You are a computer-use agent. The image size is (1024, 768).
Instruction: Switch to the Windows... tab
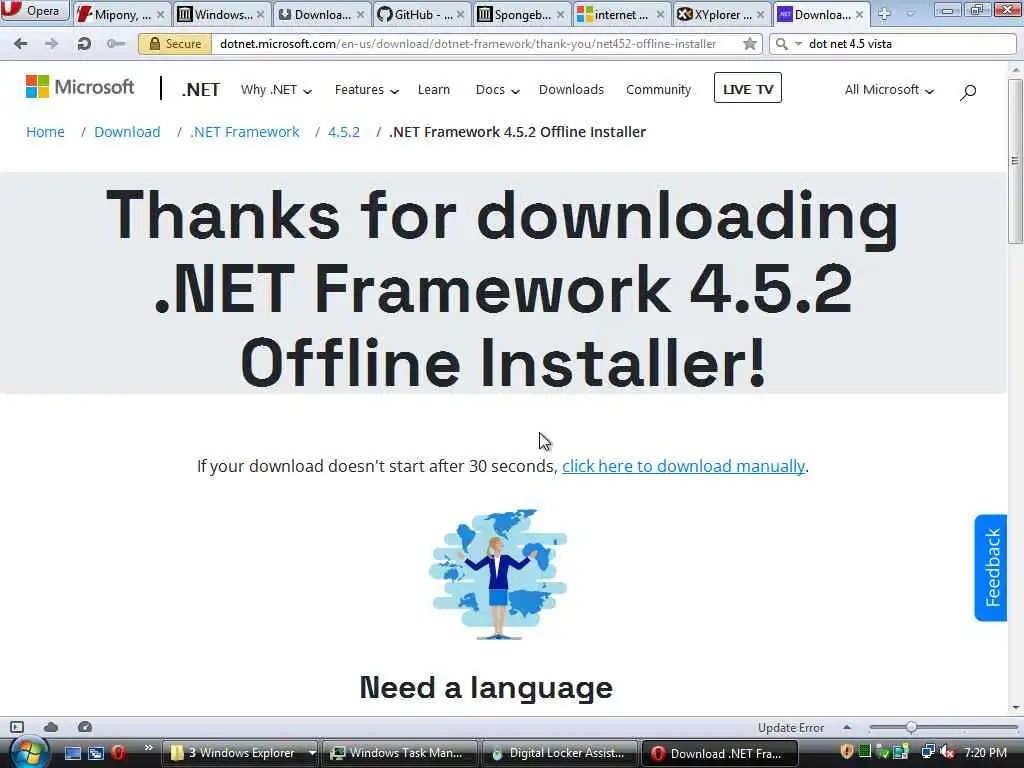point(223,14)
